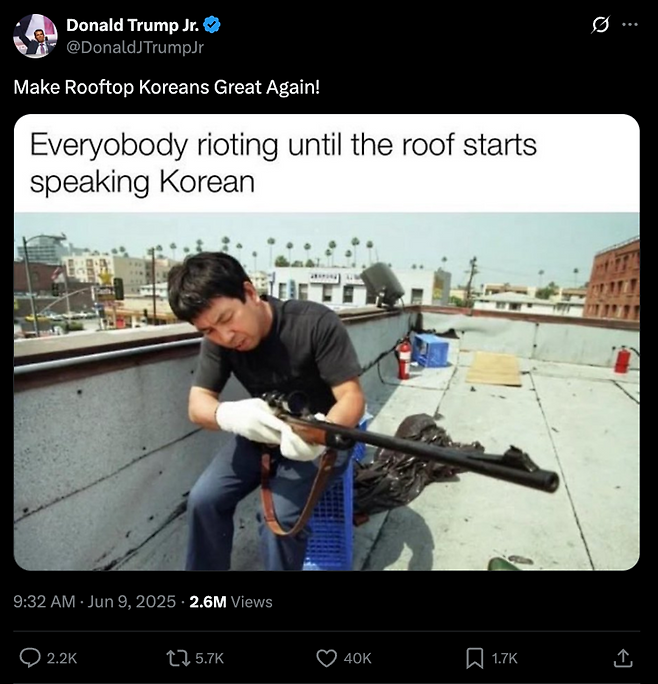The image size is (658, 684).
Task: Open the profile avatar picture
Action: click(x=35, y=36)
